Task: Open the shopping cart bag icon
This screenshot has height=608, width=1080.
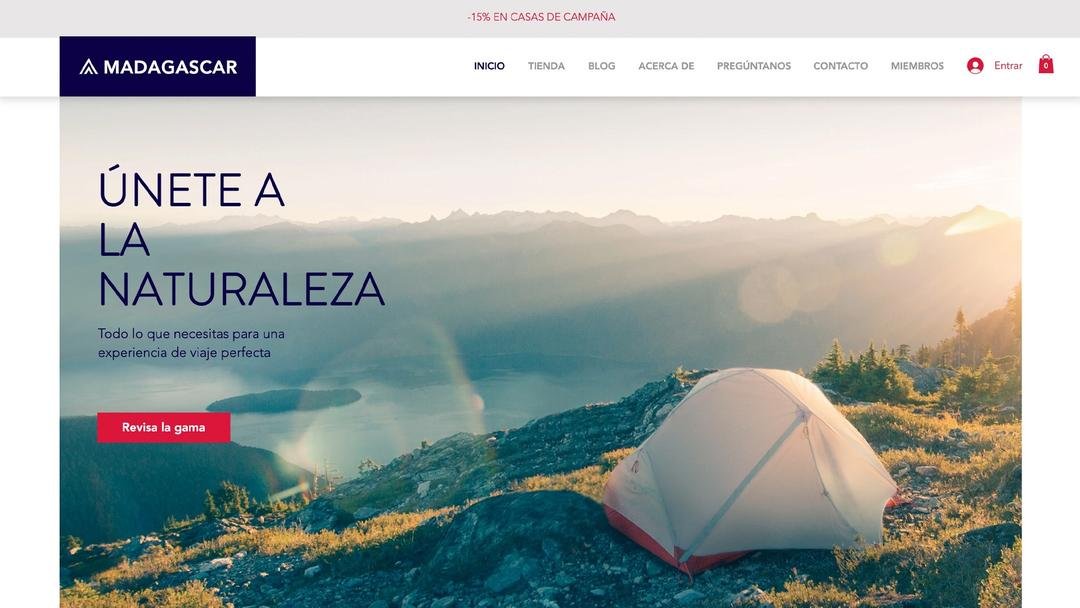Action: point(1046,64)
